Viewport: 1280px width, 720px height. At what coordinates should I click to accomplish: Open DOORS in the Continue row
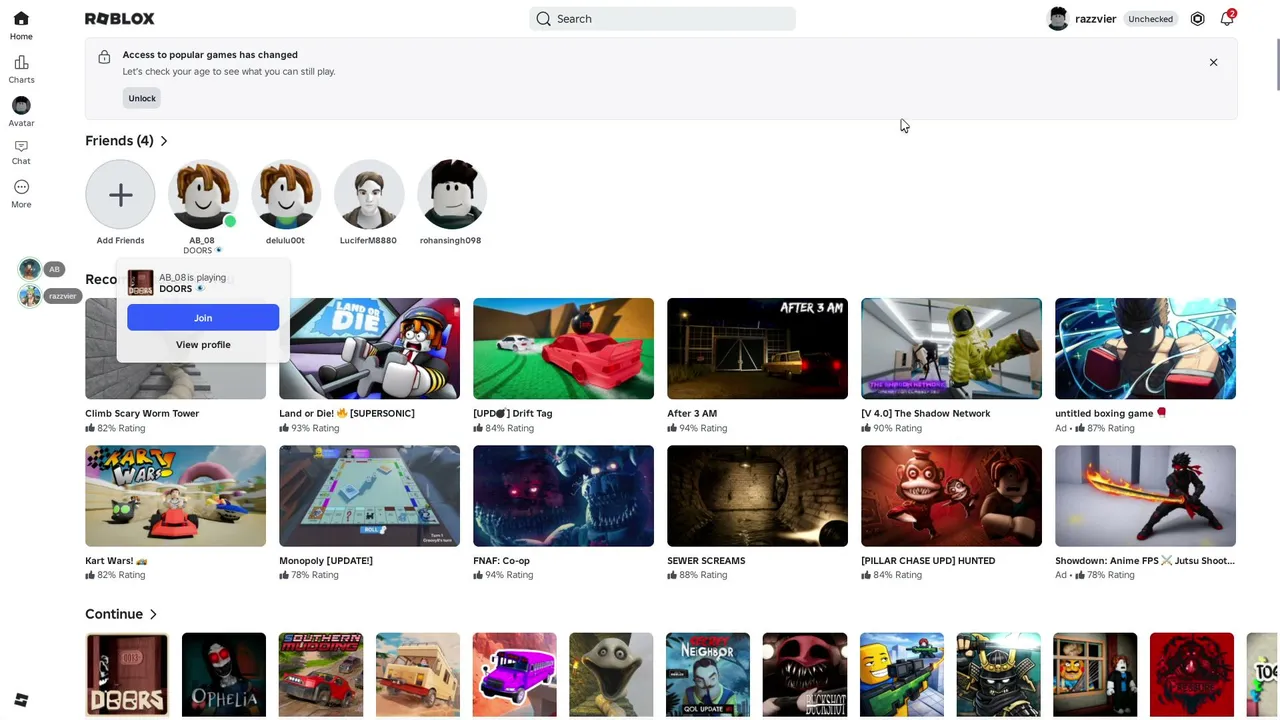click(x=127, y=675)
